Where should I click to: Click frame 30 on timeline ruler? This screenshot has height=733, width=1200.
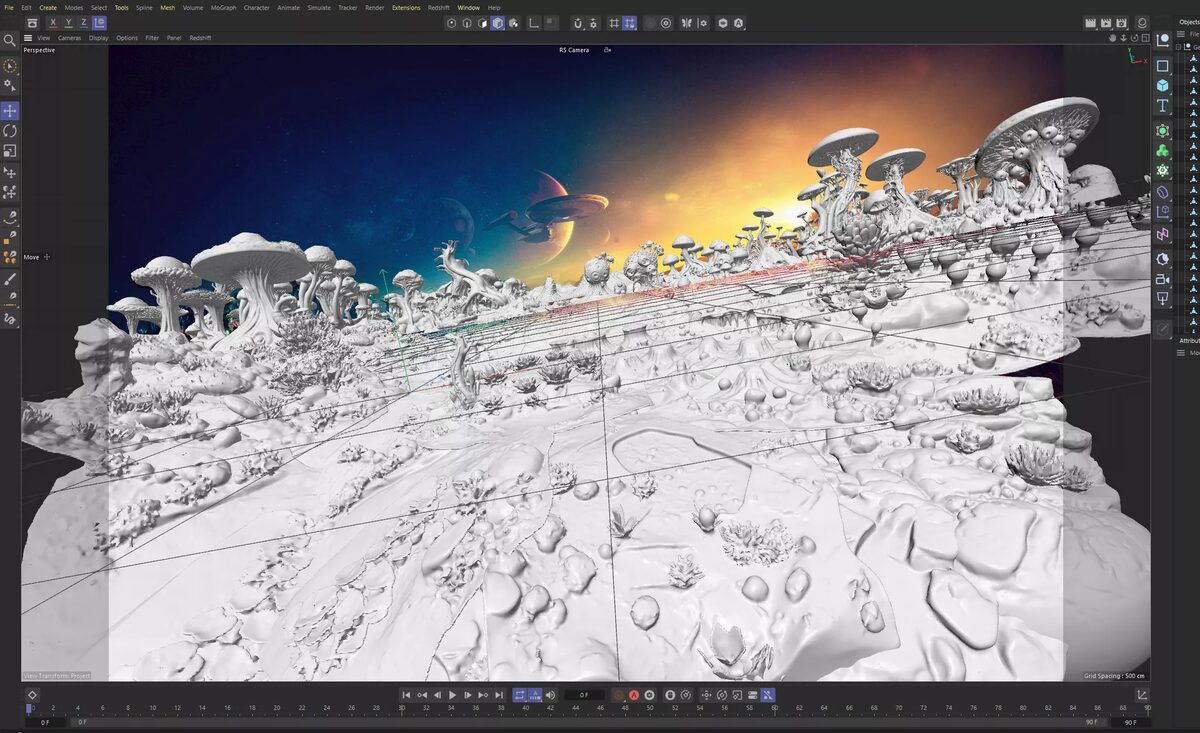tap(401, 708)
